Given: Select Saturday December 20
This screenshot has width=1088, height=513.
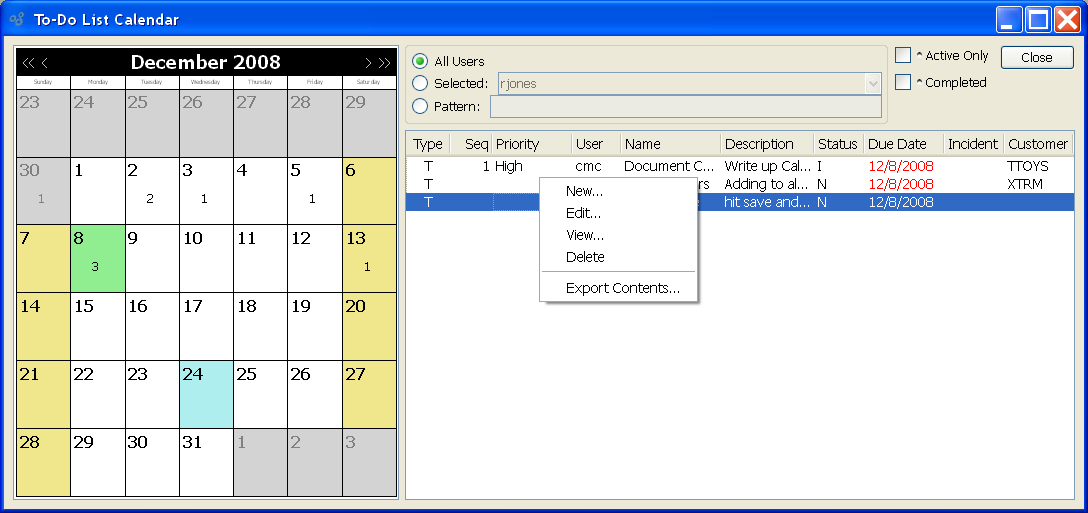Looking at the screenshot, I should click(x=369, y=326).
